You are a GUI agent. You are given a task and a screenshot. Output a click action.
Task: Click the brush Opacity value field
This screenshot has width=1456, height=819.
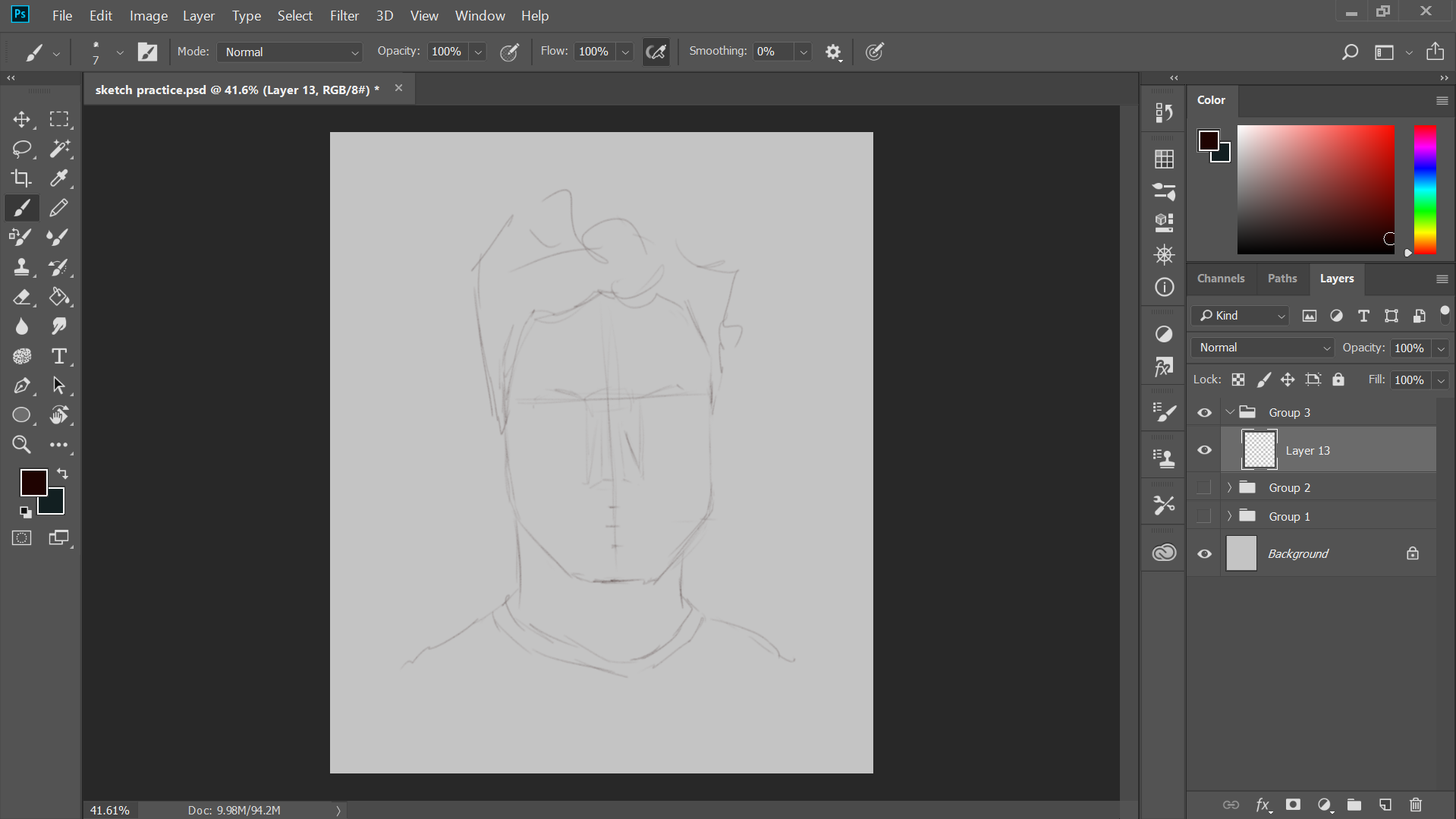(x=448, y=52)
